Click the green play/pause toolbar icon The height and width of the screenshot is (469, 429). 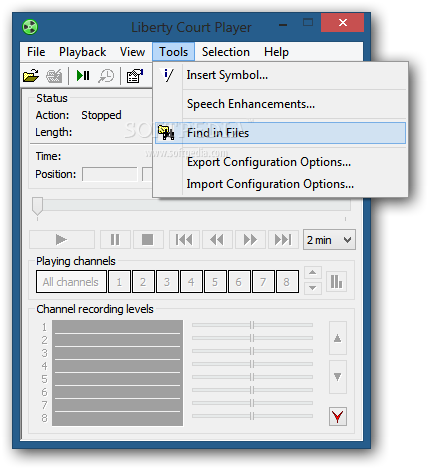pos(83,76)
